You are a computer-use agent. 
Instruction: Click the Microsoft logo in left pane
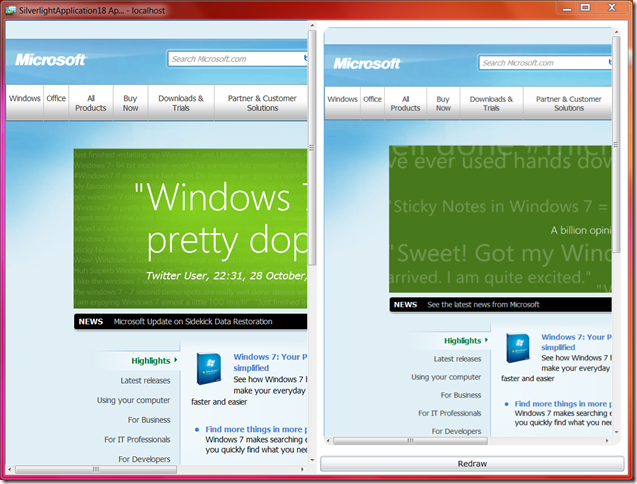50,60
